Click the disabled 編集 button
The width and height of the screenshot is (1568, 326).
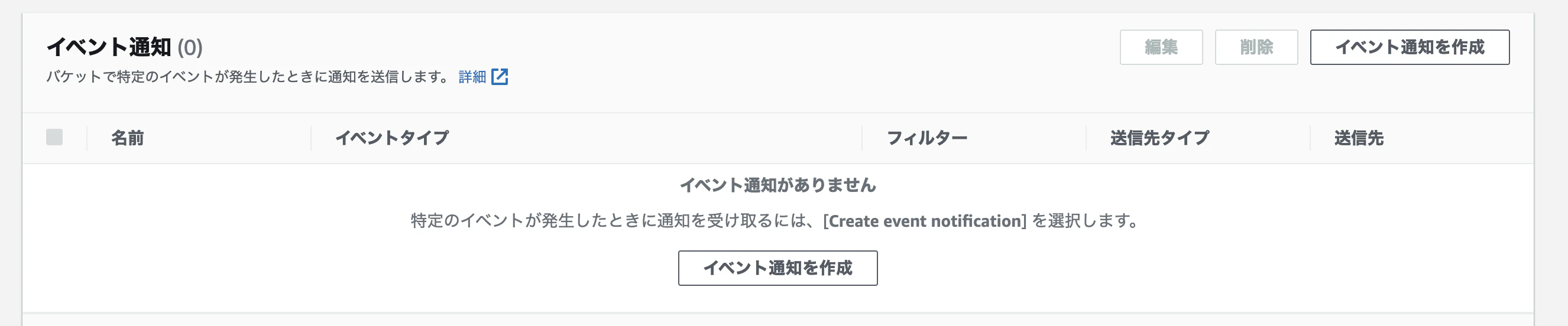1161,47
